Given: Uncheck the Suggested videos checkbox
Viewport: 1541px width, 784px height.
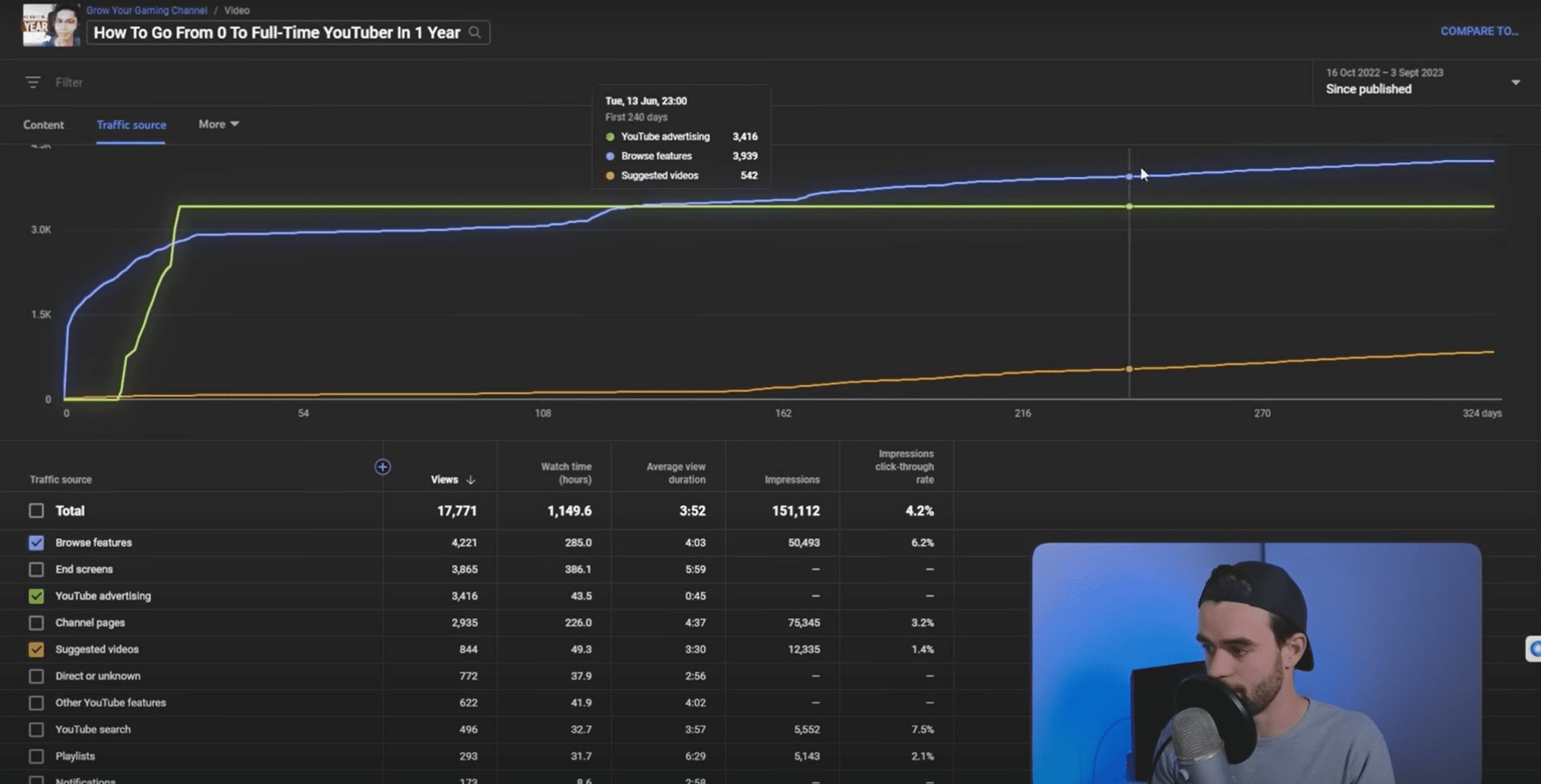Looking at the screenshot, I should [36, 649].
